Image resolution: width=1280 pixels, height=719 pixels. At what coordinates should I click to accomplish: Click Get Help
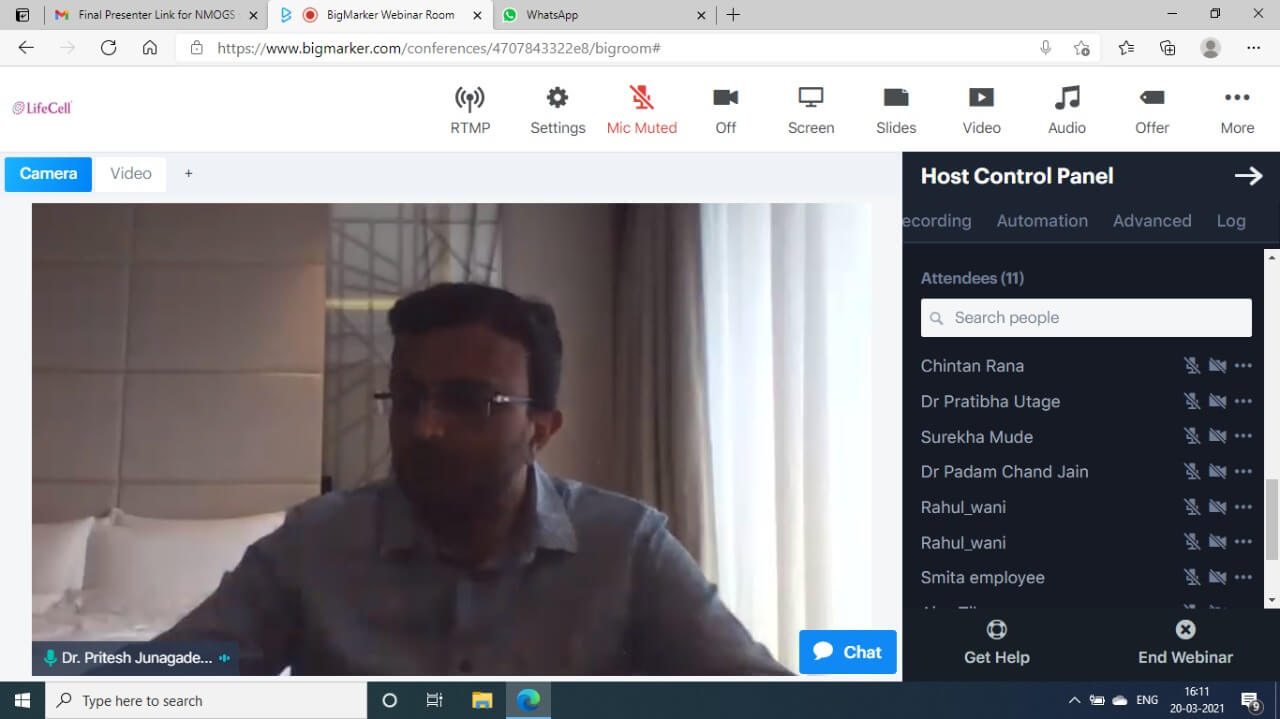tap(996, 643)
